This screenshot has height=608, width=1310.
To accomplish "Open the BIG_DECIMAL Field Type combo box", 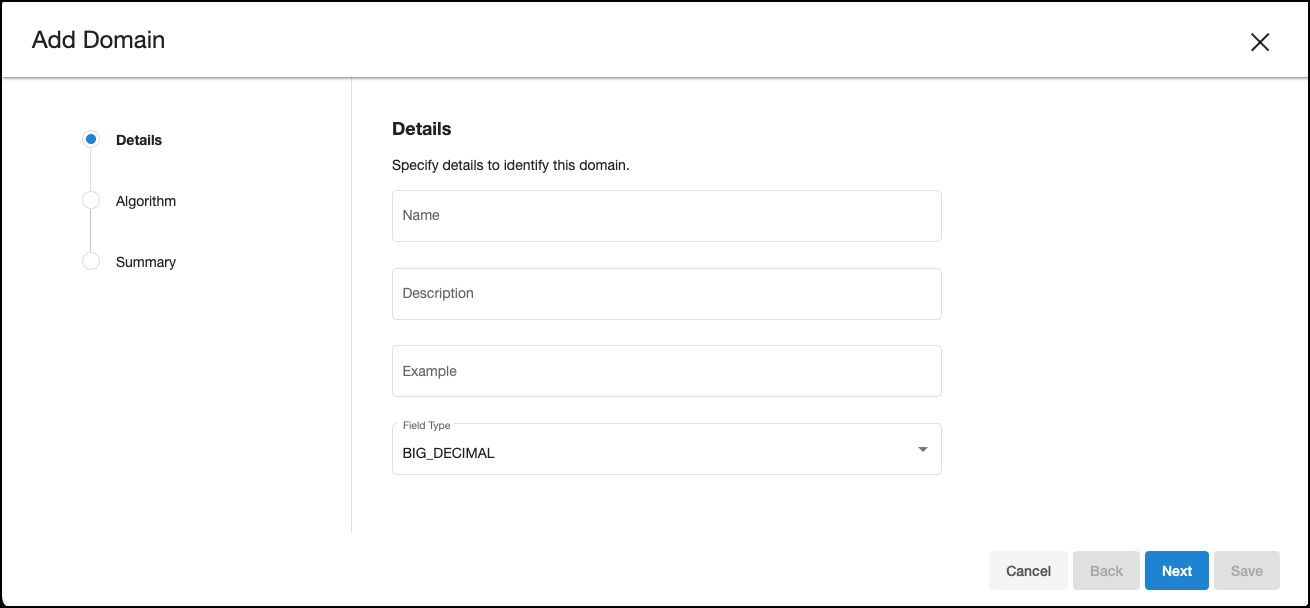I will (650, 452).
